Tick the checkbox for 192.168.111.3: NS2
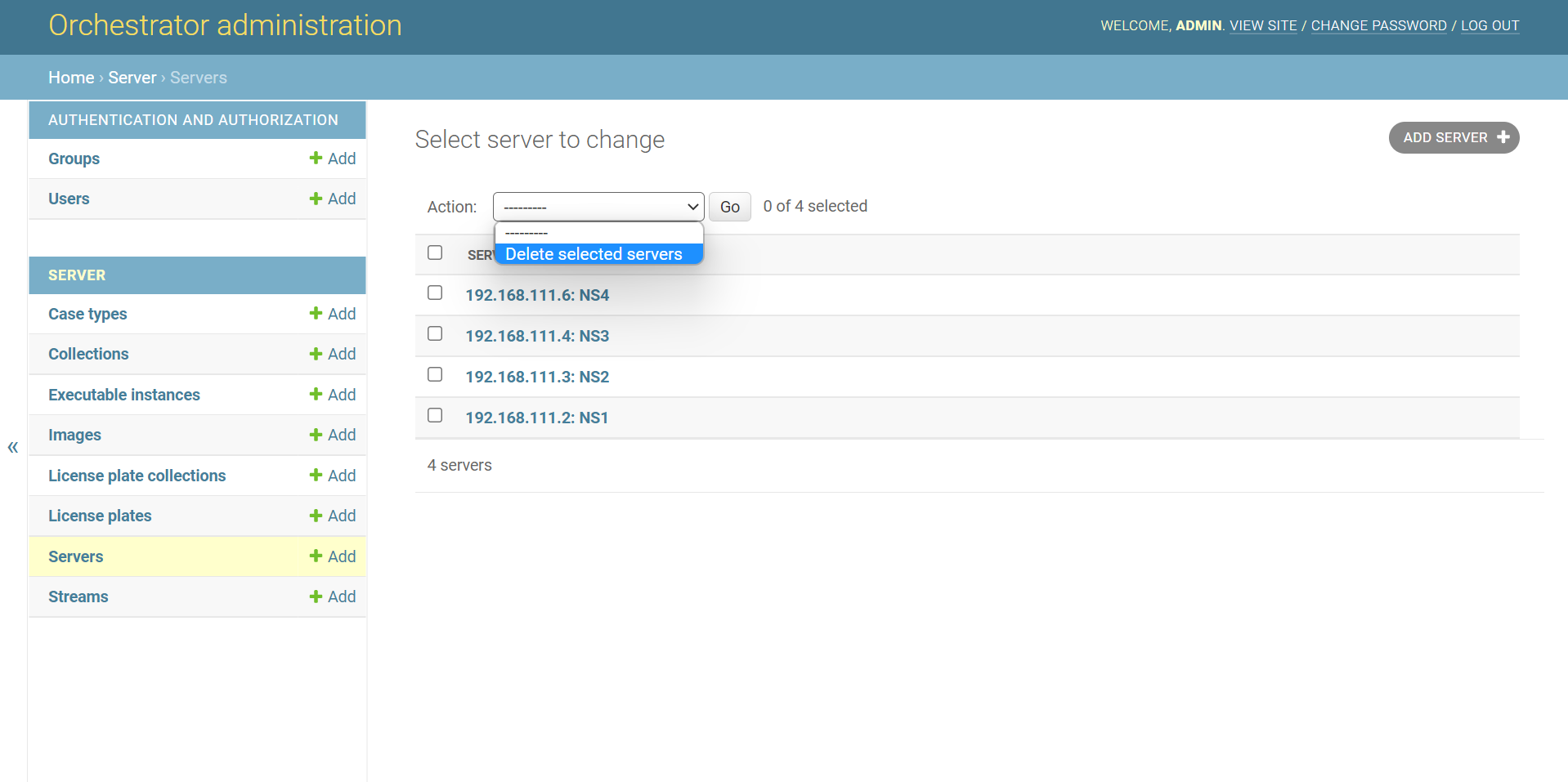 coord(435,375)
